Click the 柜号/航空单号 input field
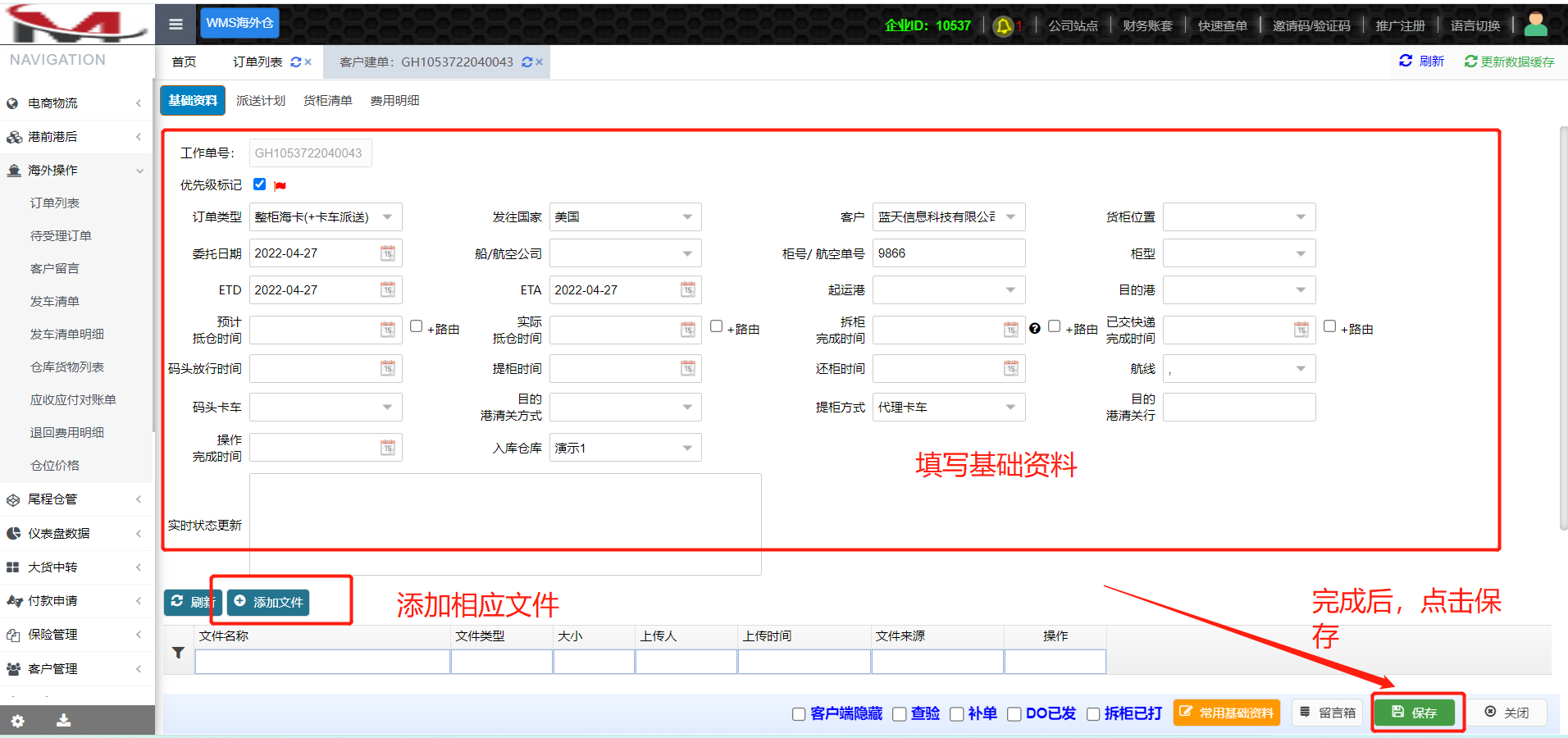Viewport: 1568px width, 738px height. coord(949,253)
